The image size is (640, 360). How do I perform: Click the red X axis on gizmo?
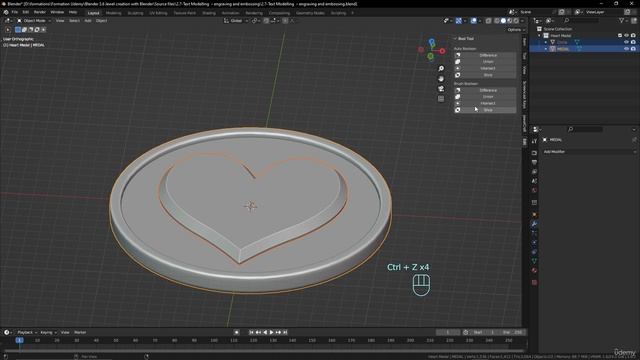442,51
